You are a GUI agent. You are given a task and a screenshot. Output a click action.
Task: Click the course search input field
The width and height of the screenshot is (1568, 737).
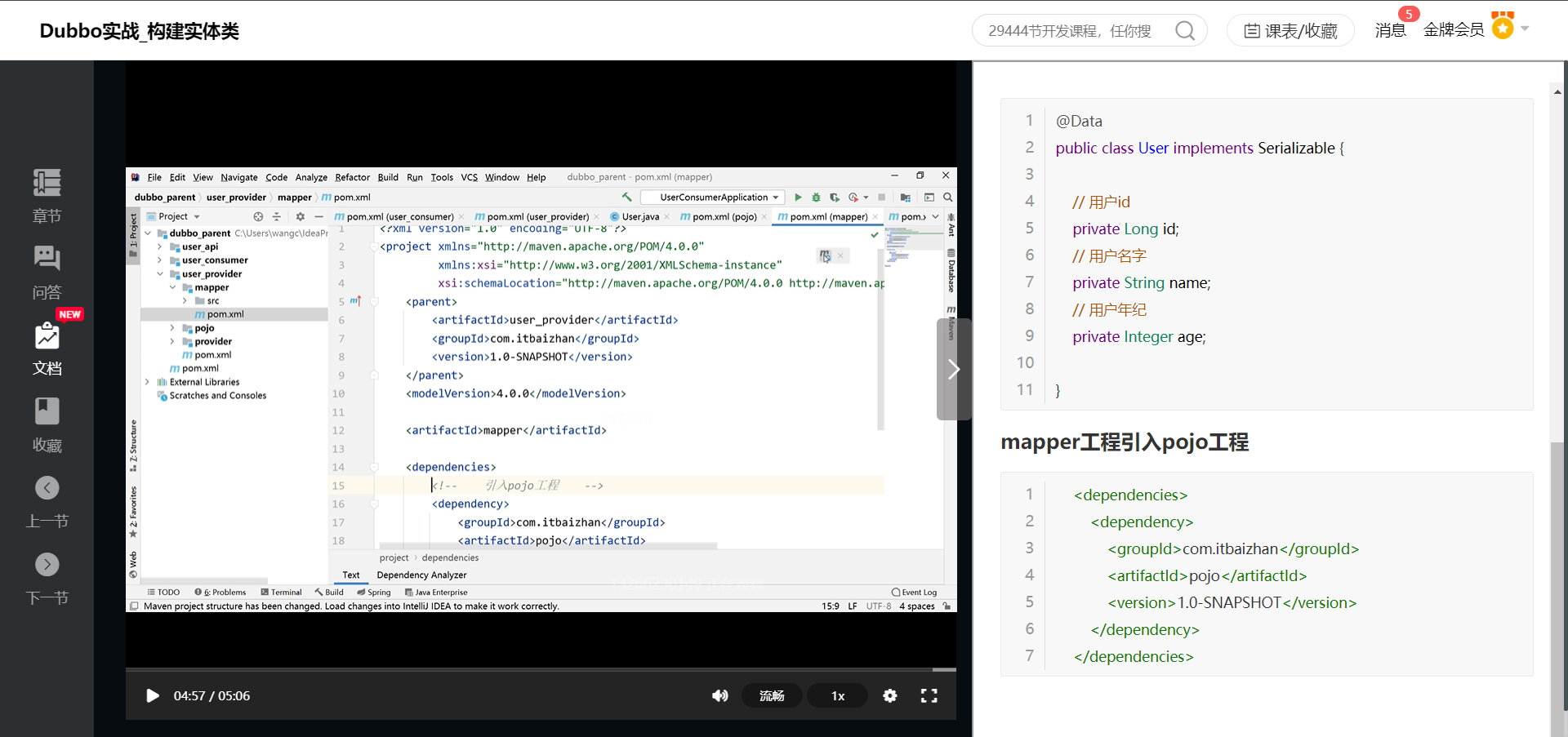point(1070,31)
